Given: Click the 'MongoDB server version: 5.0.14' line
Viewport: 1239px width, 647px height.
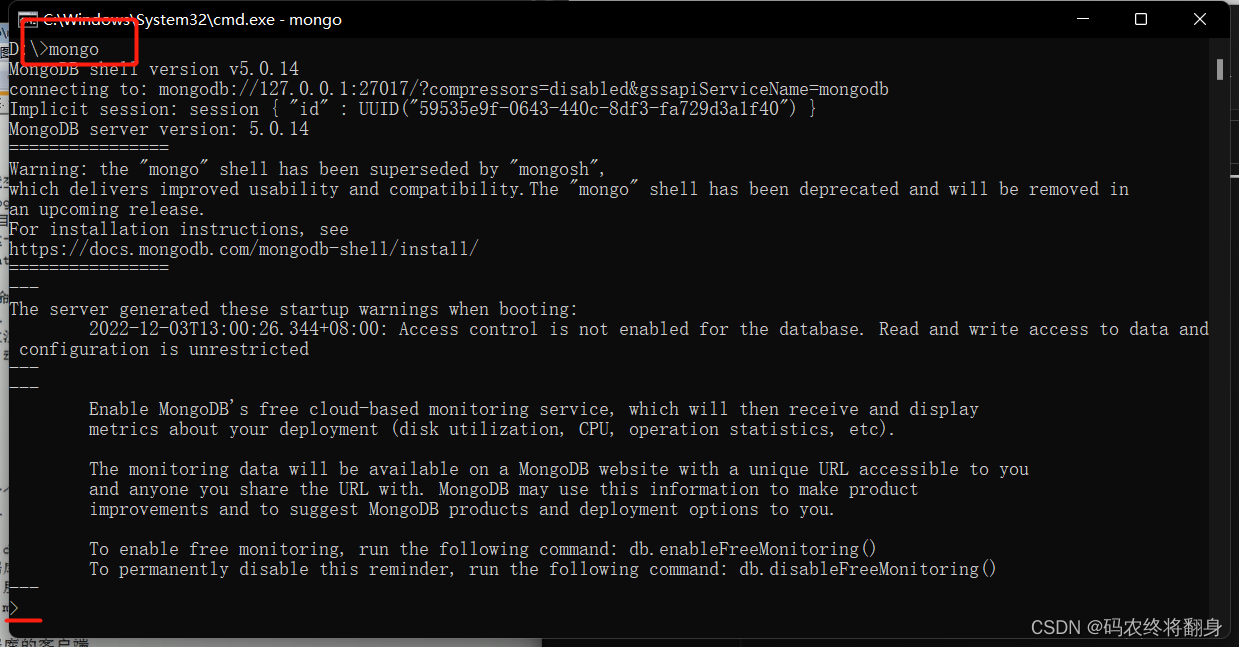Looking at the screenshot, I should (x=159, y=129).
